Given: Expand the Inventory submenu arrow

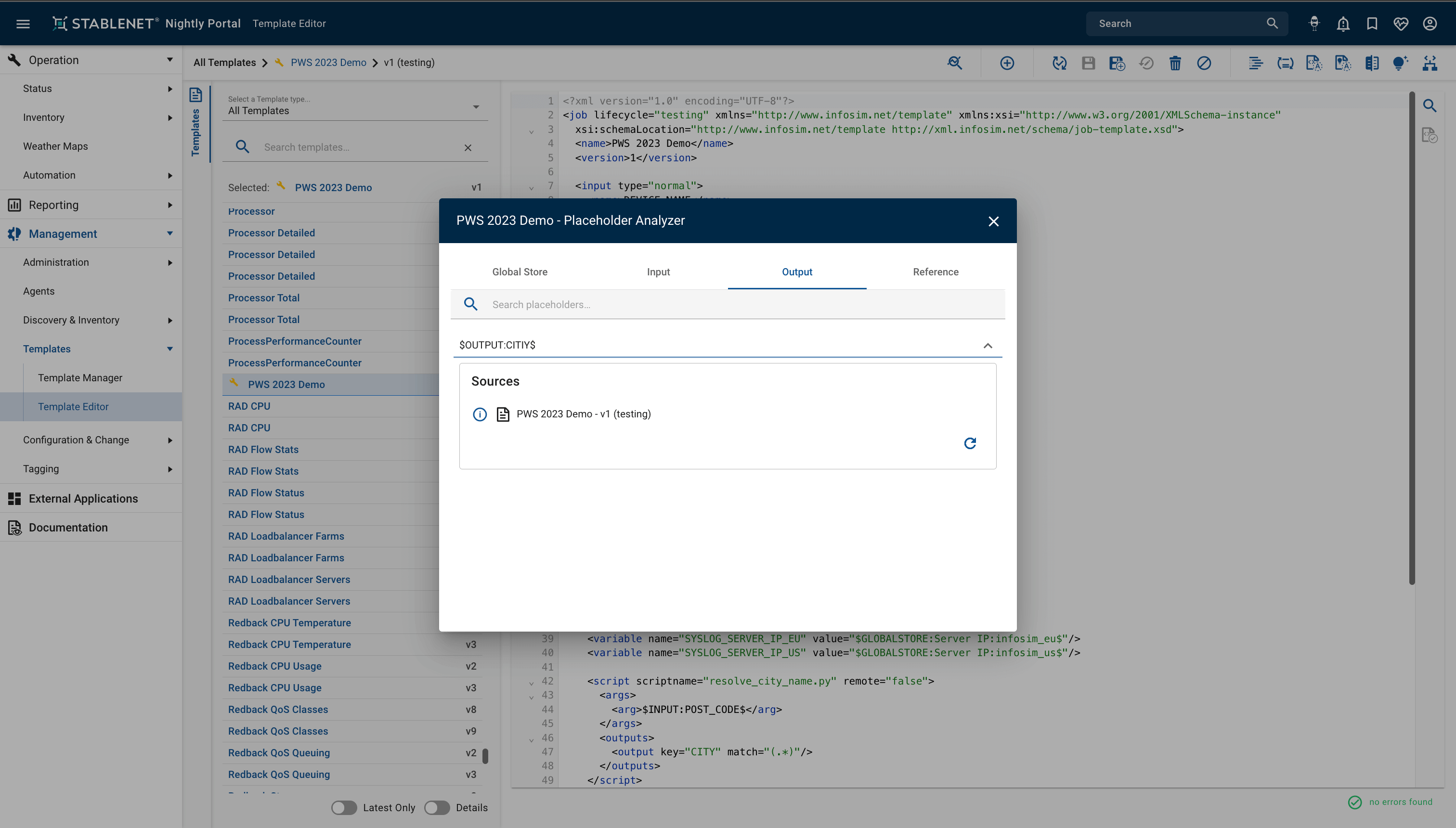Looking at the screenshot, I should click(x=169, y=118).
